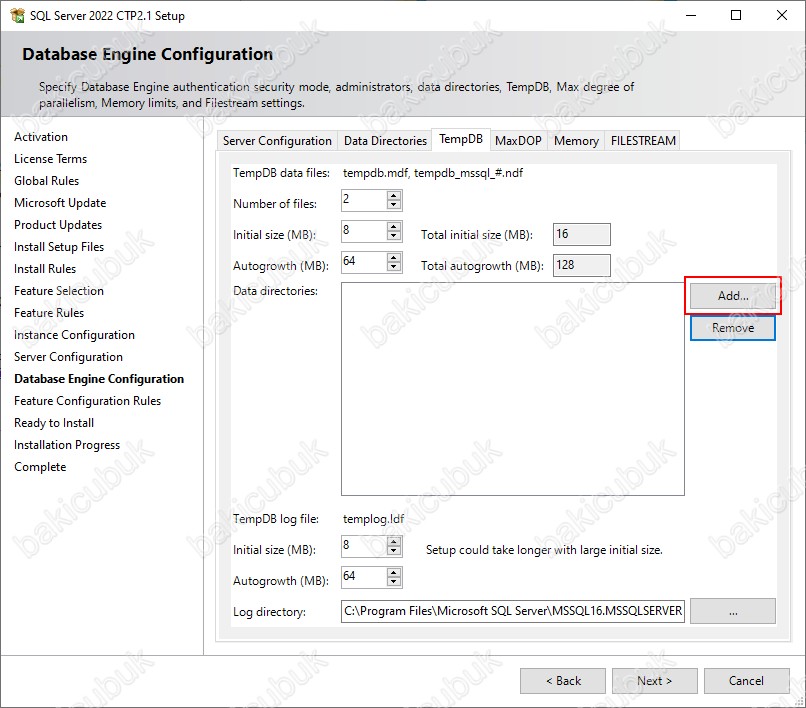Select Feature Configuration Rules in the sidebar
This screenshot has height=708, width=806.
pyautogui.click(x=87, y=401)
